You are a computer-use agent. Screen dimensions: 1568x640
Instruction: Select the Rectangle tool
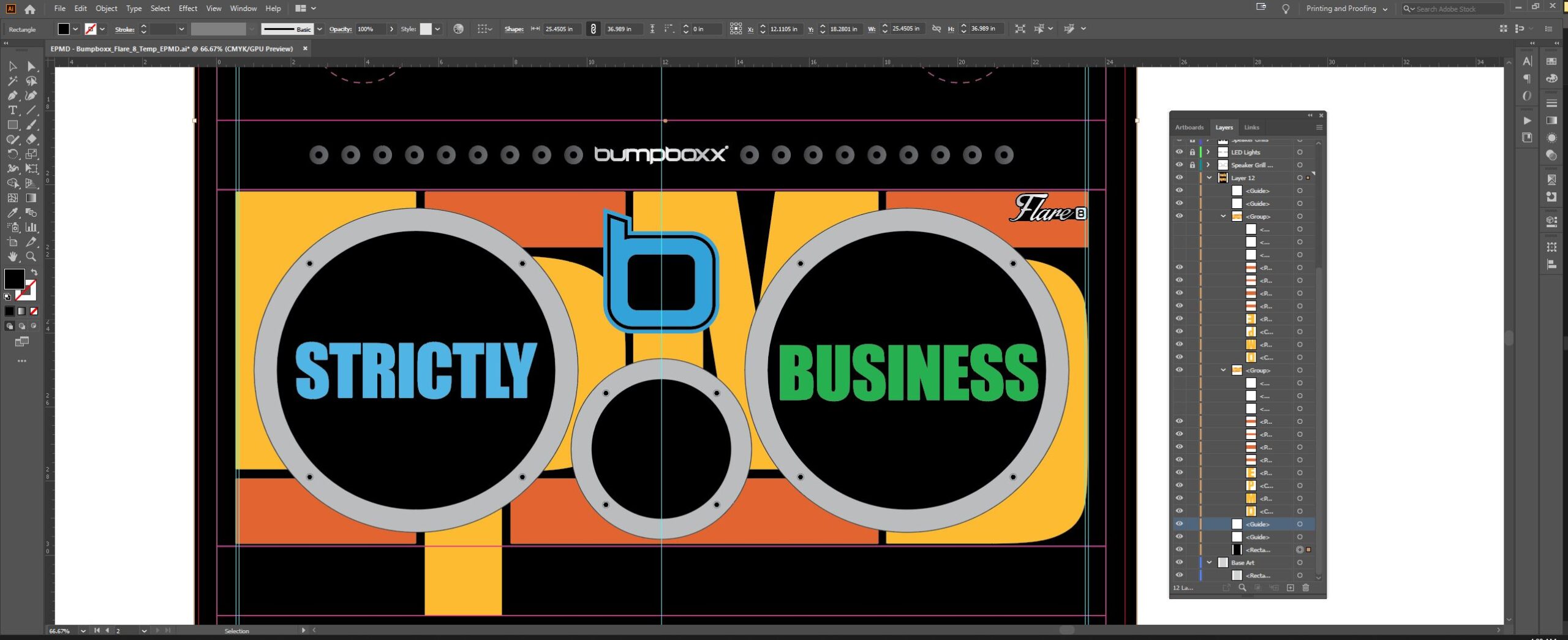click(12, 125)
